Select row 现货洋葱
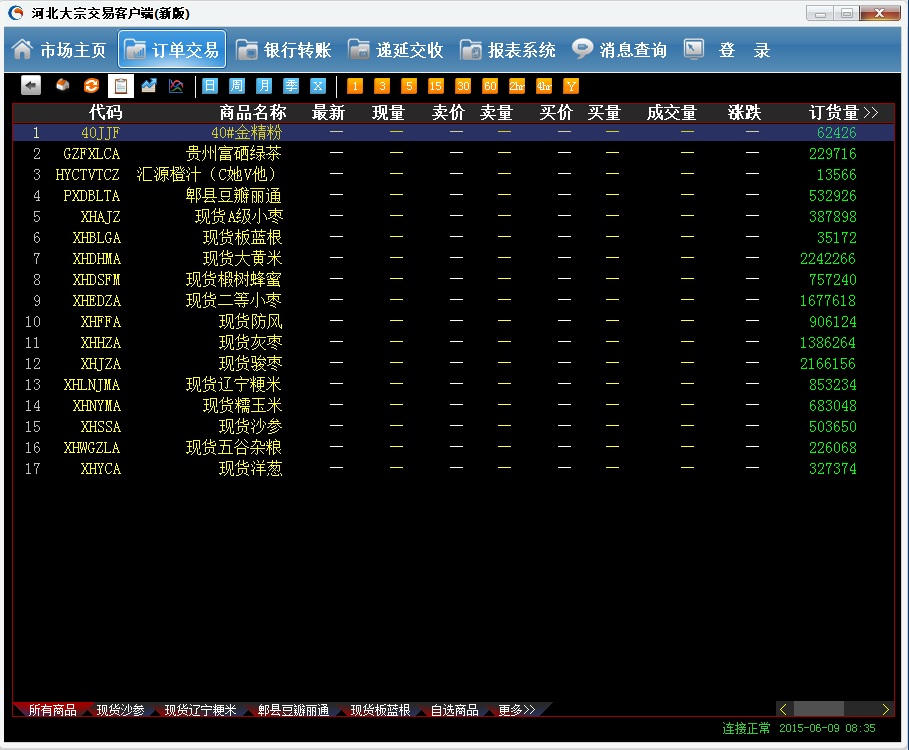The image size is (909, 750). pyautogui.click(x=453, y=468)
